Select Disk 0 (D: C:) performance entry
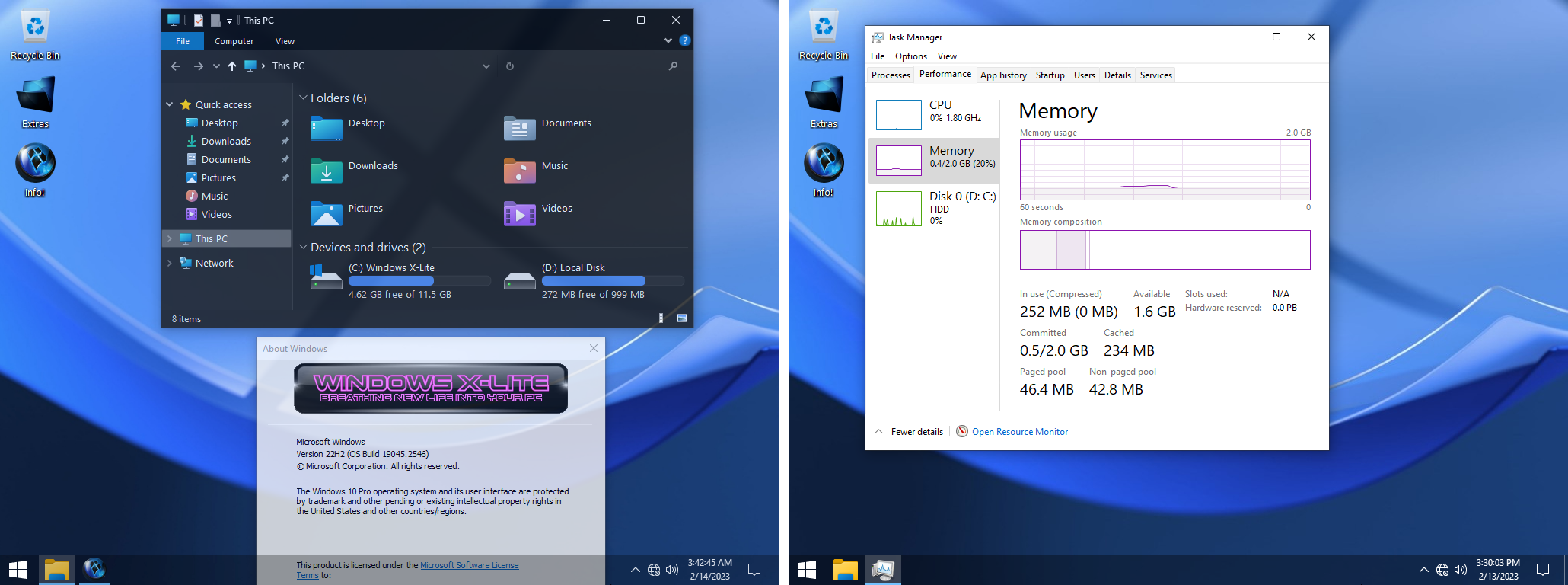 point(934,209)
